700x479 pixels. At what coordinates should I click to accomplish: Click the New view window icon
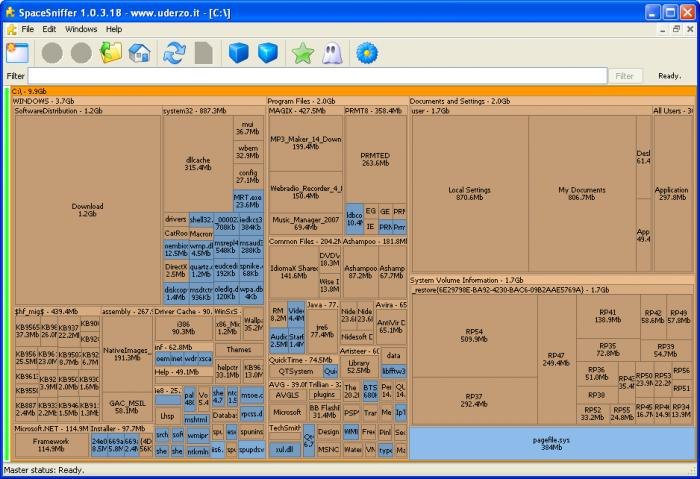(16, 52)
